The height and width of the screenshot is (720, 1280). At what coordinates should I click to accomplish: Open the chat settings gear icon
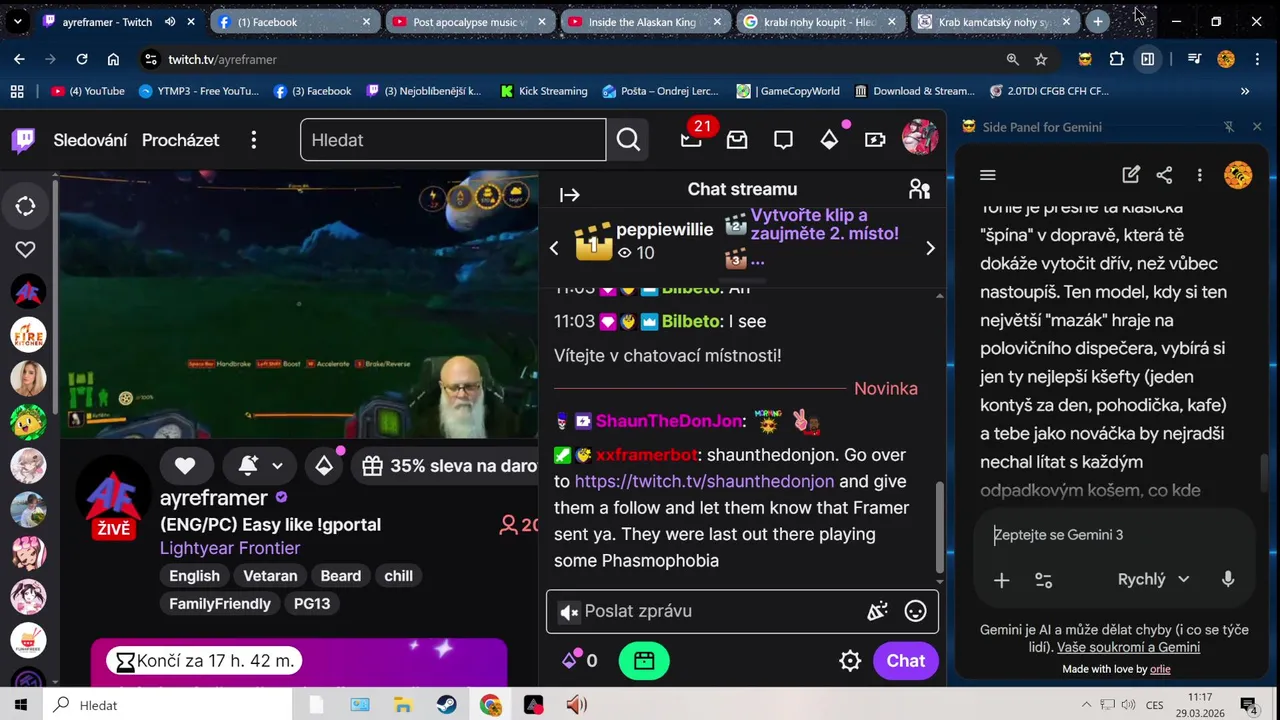pyautogui.click(x=850, y=661)
